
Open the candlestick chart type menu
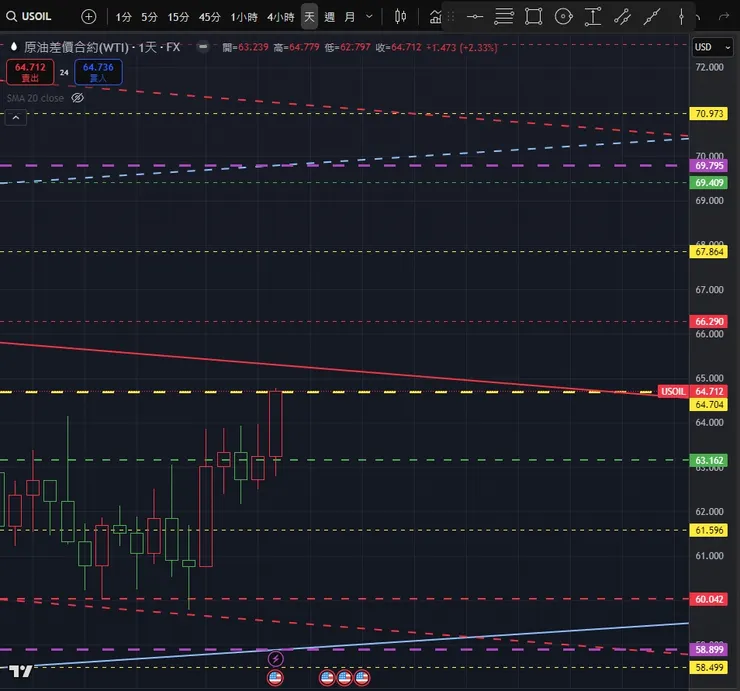click(x=400, y=17)
